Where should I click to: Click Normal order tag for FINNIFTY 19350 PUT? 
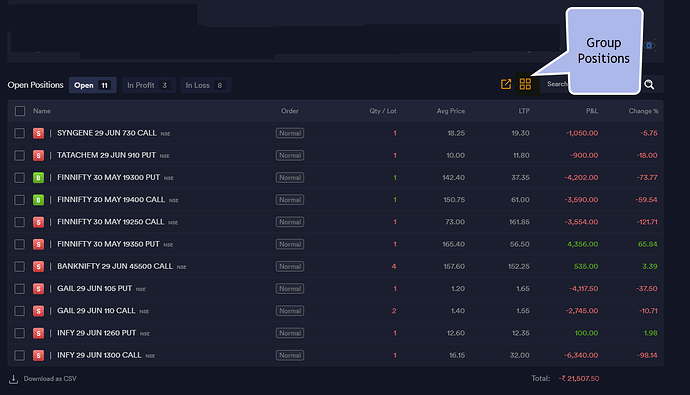[x=290, y=244]
